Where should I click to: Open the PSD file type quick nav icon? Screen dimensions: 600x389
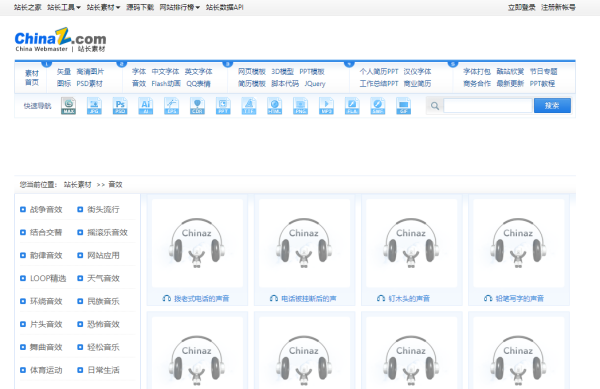pos(120,106)
